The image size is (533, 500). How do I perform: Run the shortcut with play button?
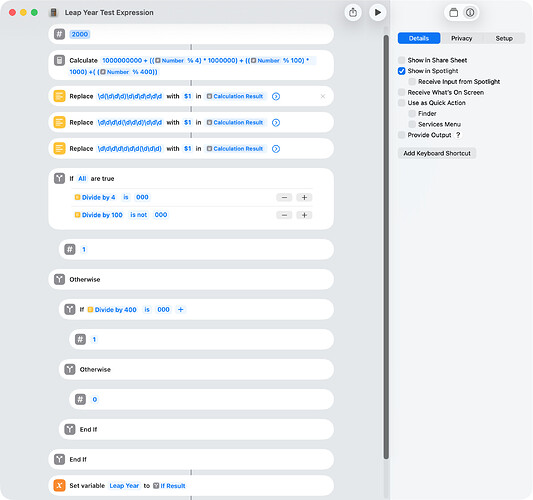coord(377,13)
